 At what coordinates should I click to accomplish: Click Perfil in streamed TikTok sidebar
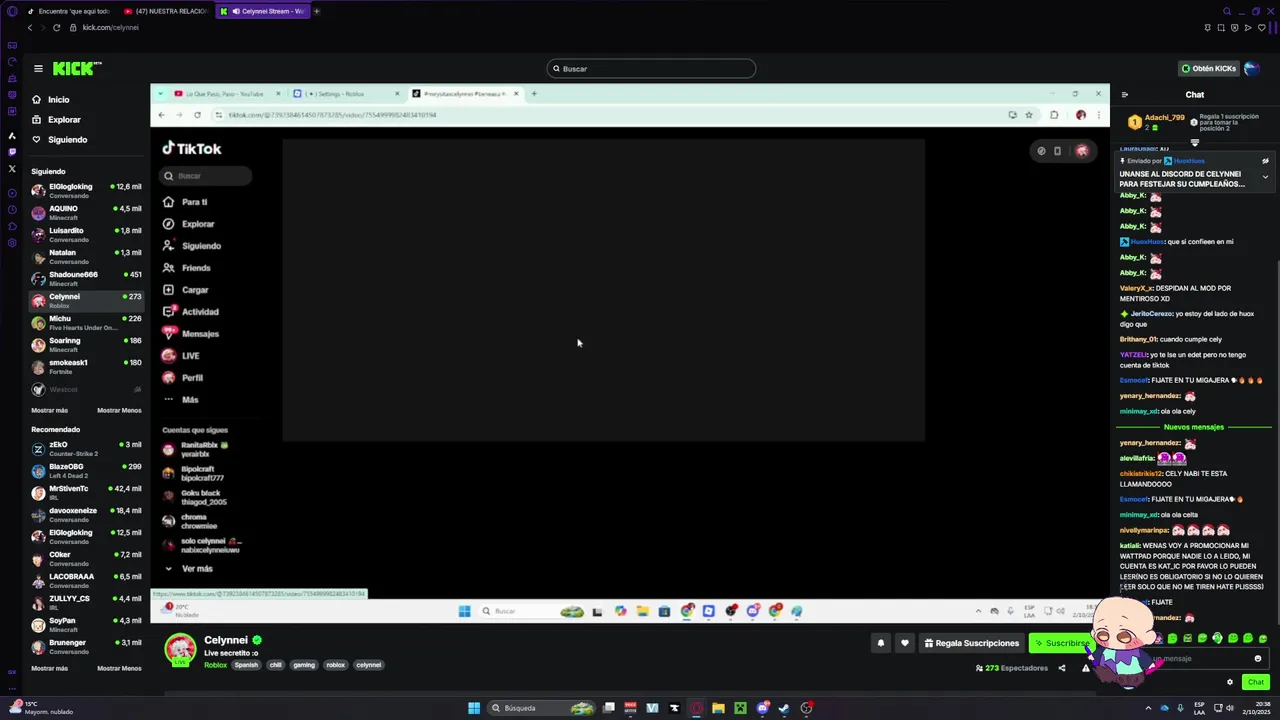point(192,378)
